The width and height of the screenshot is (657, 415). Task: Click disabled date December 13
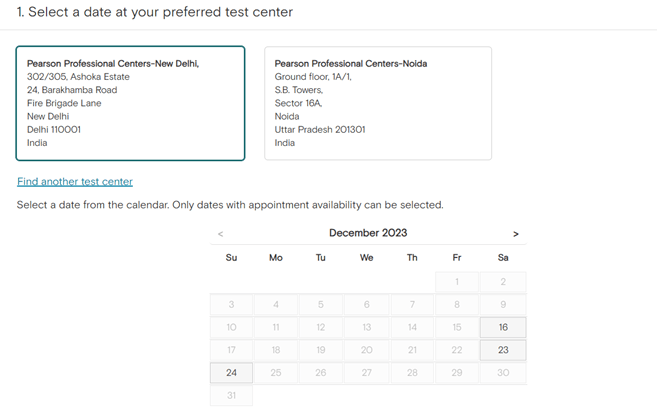(x=367, y=327)
